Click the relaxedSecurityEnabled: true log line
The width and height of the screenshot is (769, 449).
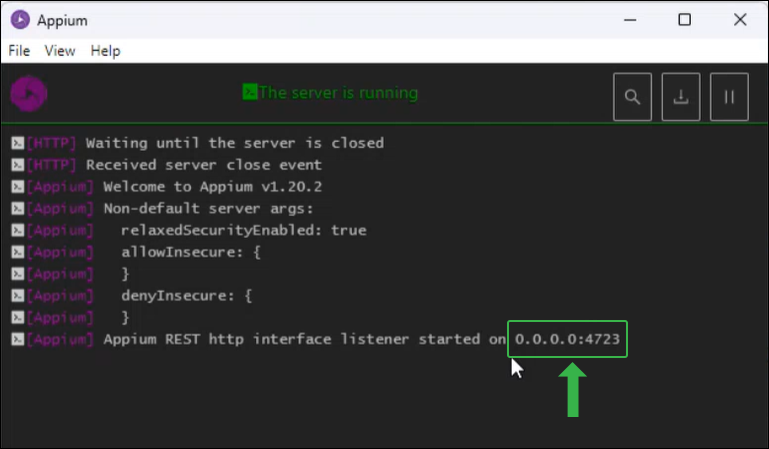tap(244, 230)
